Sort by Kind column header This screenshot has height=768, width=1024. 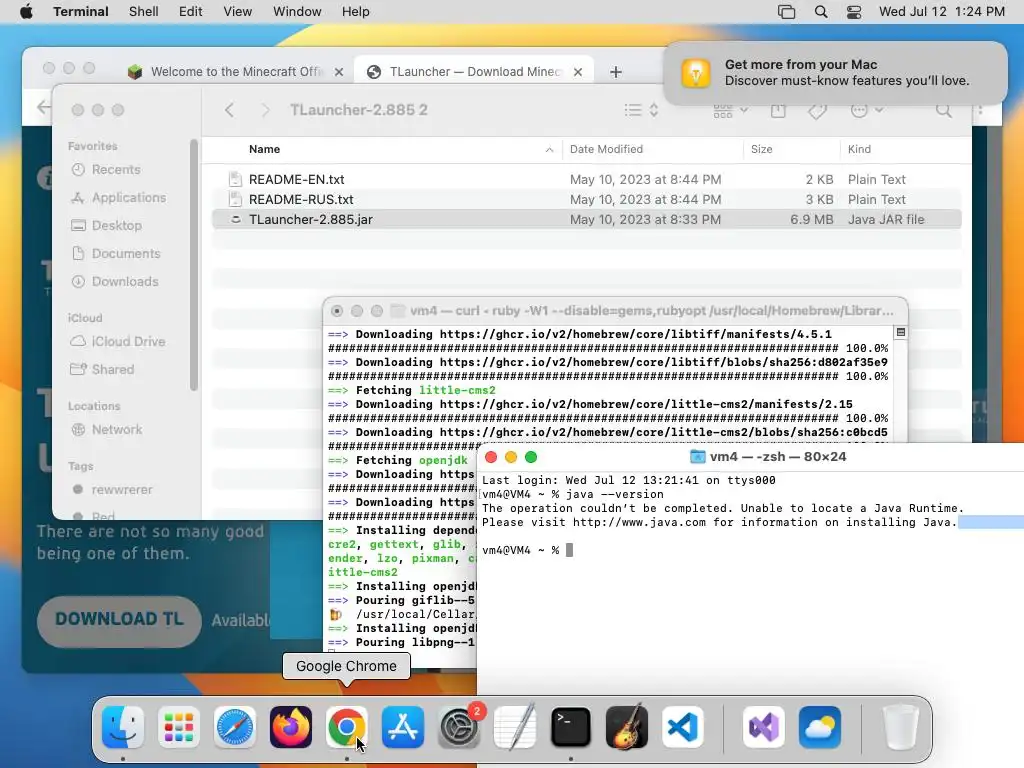(x=859, y=150)
